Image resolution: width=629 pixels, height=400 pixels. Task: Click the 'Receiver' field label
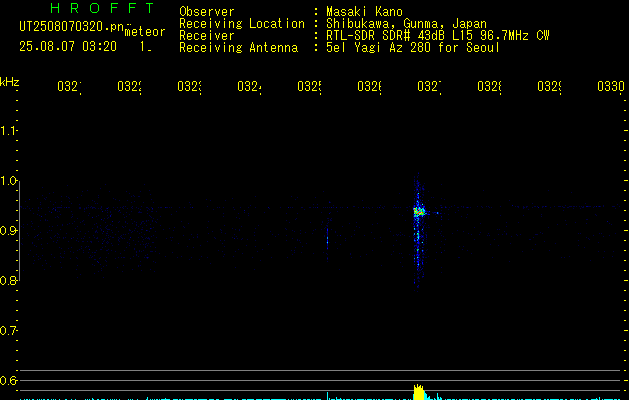pos(207,36)
